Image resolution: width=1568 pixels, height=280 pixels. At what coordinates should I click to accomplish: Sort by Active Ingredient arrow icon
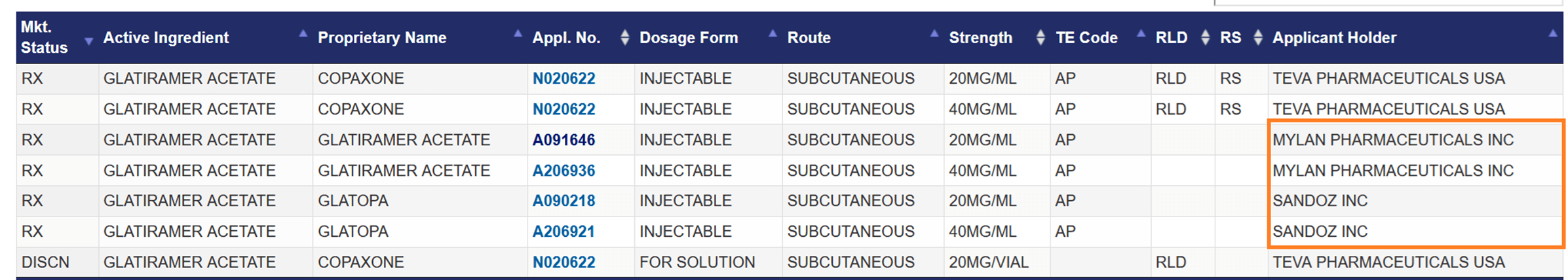click(303, 33)
